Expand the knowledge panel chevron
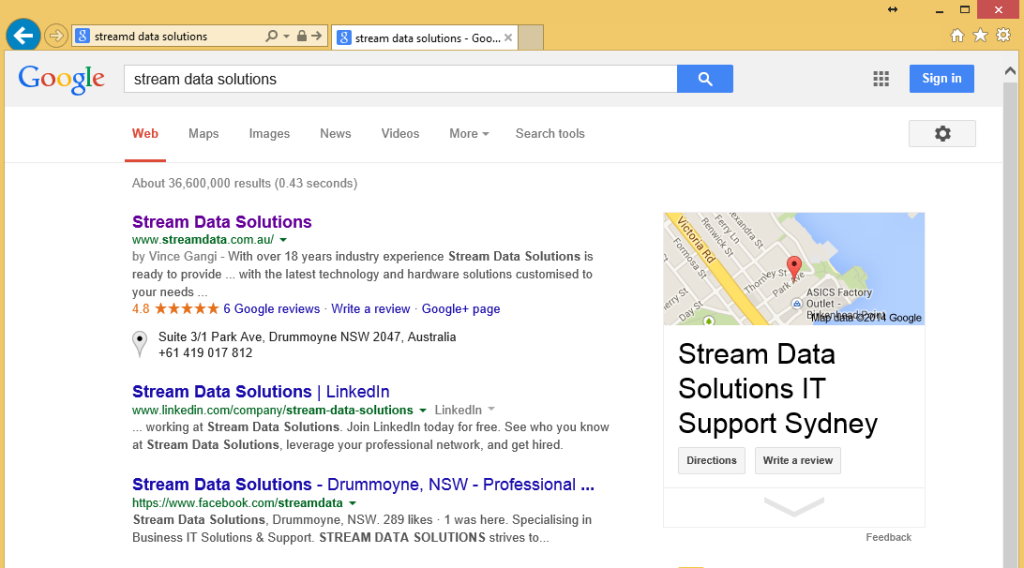The image size is (1024, 568). (x=793, y=506)
